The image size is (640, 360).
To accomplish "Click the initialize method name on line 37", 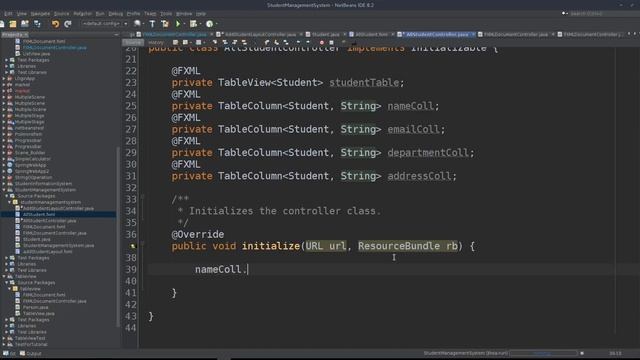I will [x=271, y=246].
